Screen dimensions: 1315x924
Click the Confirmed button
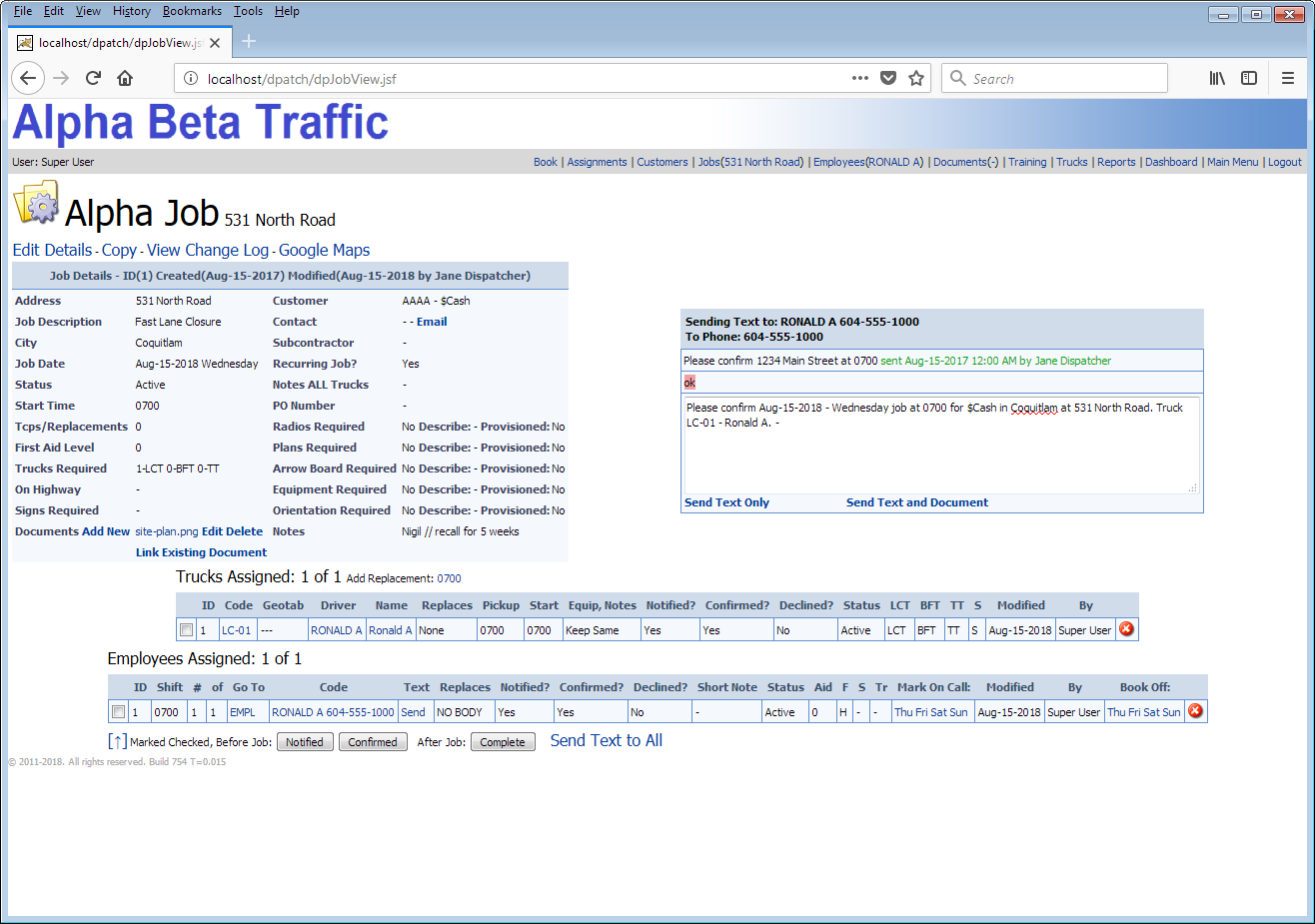tap(373, 742)
